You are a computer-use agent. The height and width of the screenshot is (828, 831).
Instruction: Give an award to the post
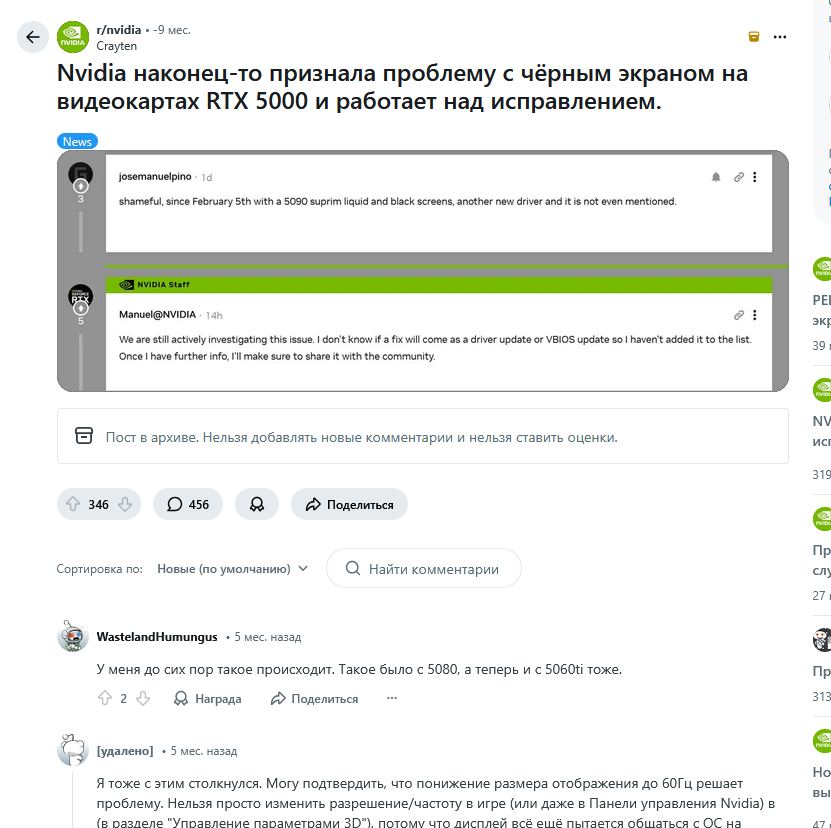(x=257, y=504)
